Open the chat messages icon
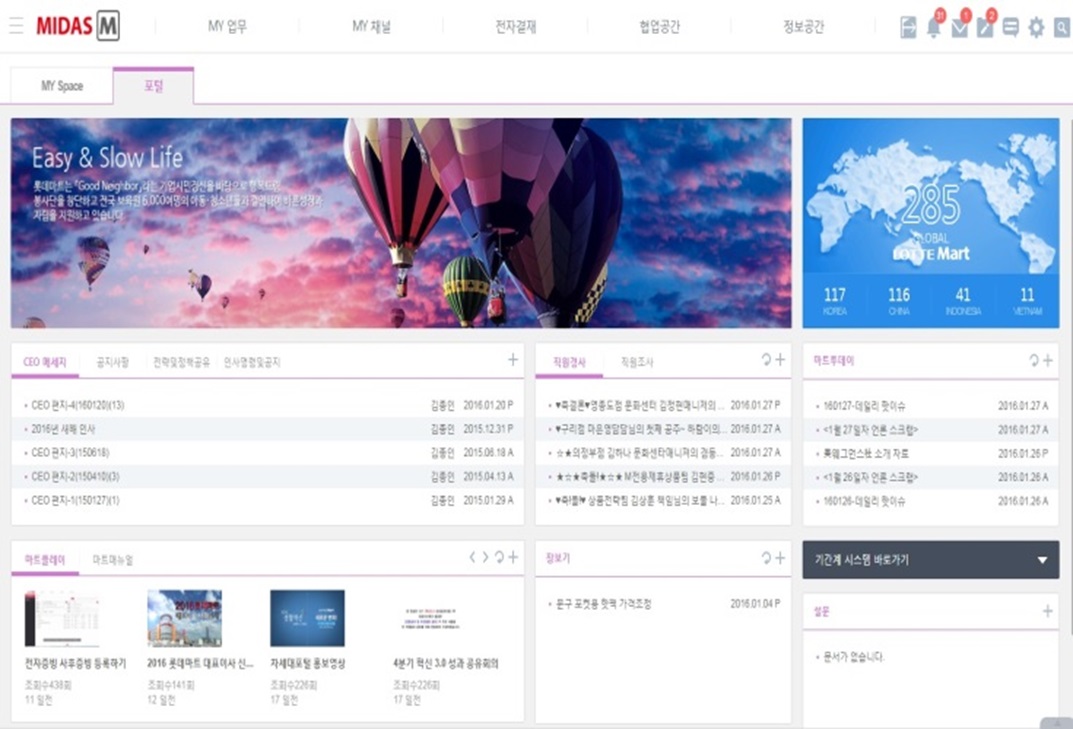Image resolution: width=1073 pixels, height=729 pixels. click(1013, 28)
